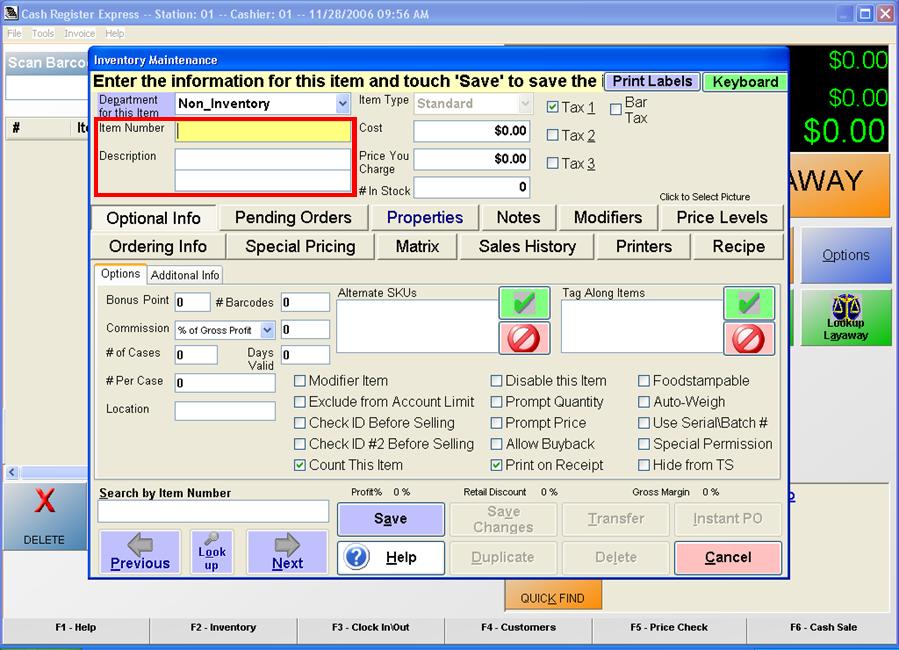Select the Notes tab

click(x=518, y=218)
